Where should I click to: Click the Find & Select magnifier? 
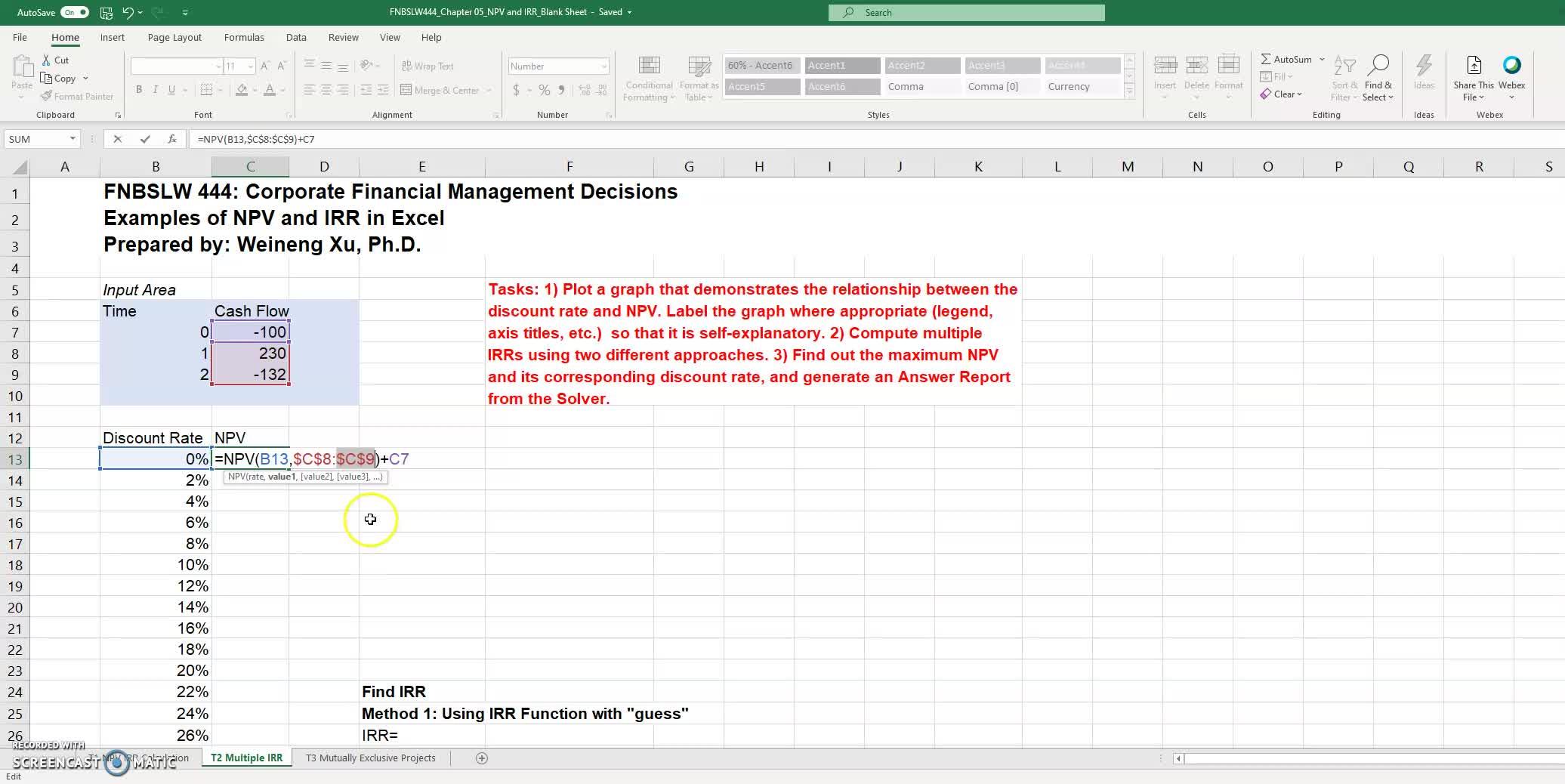pos(1378,66)
